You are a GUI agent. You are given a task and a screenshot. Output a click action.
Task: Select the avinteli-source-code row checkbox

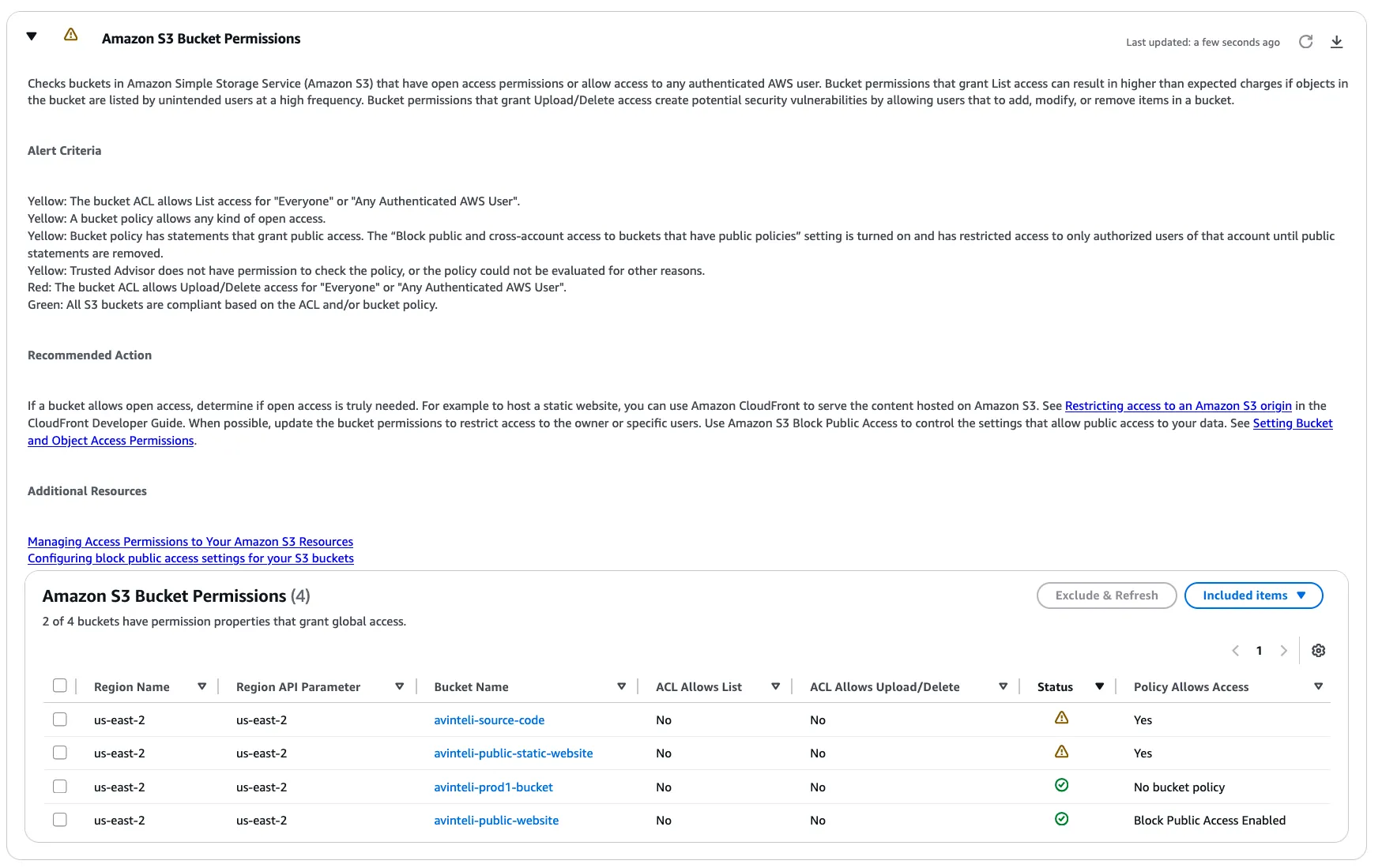(60, 720)
